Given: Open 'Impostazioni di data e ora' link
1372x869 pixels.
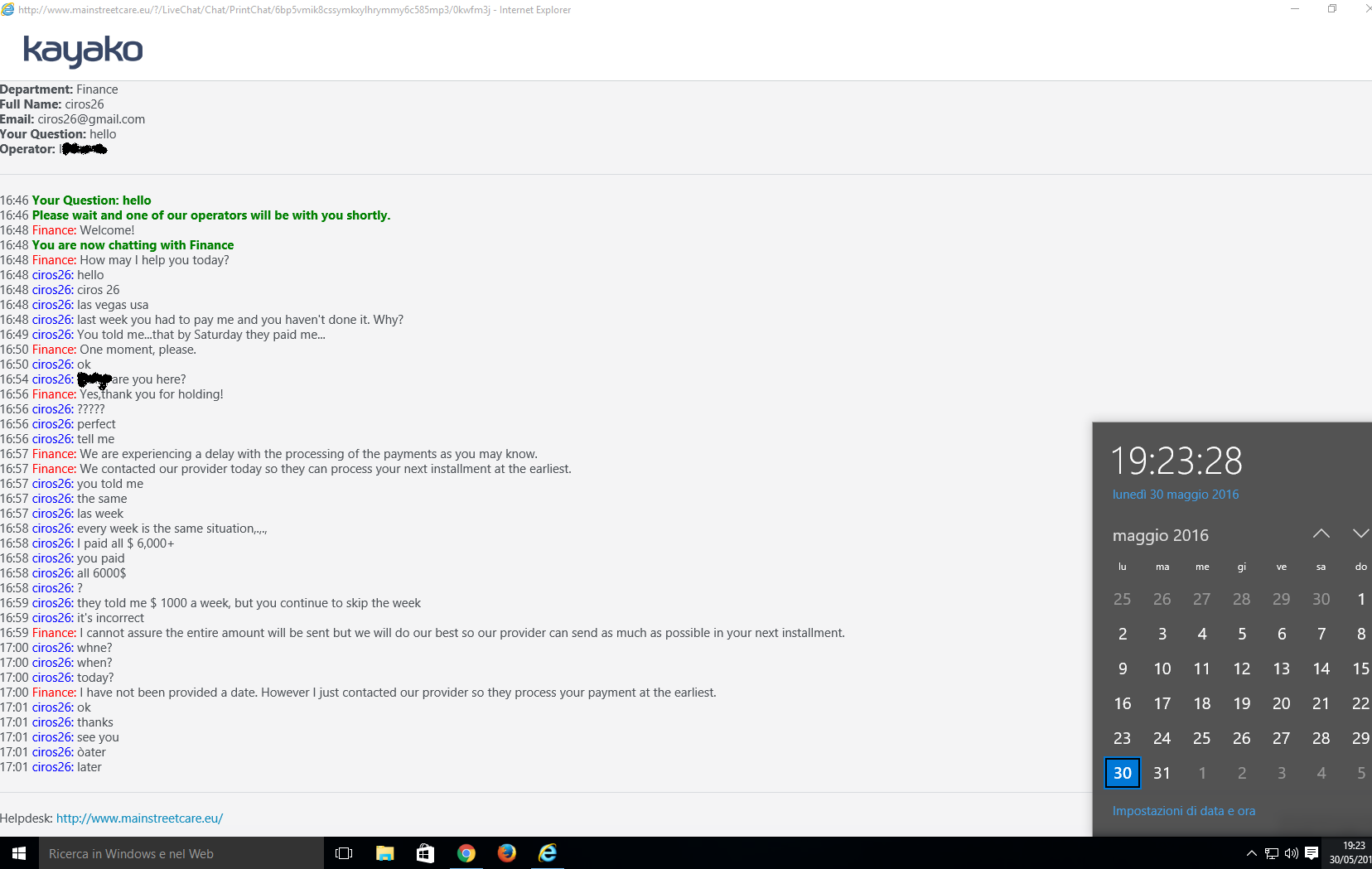Looking at the screenshot, I should [x=1184, y=811].
